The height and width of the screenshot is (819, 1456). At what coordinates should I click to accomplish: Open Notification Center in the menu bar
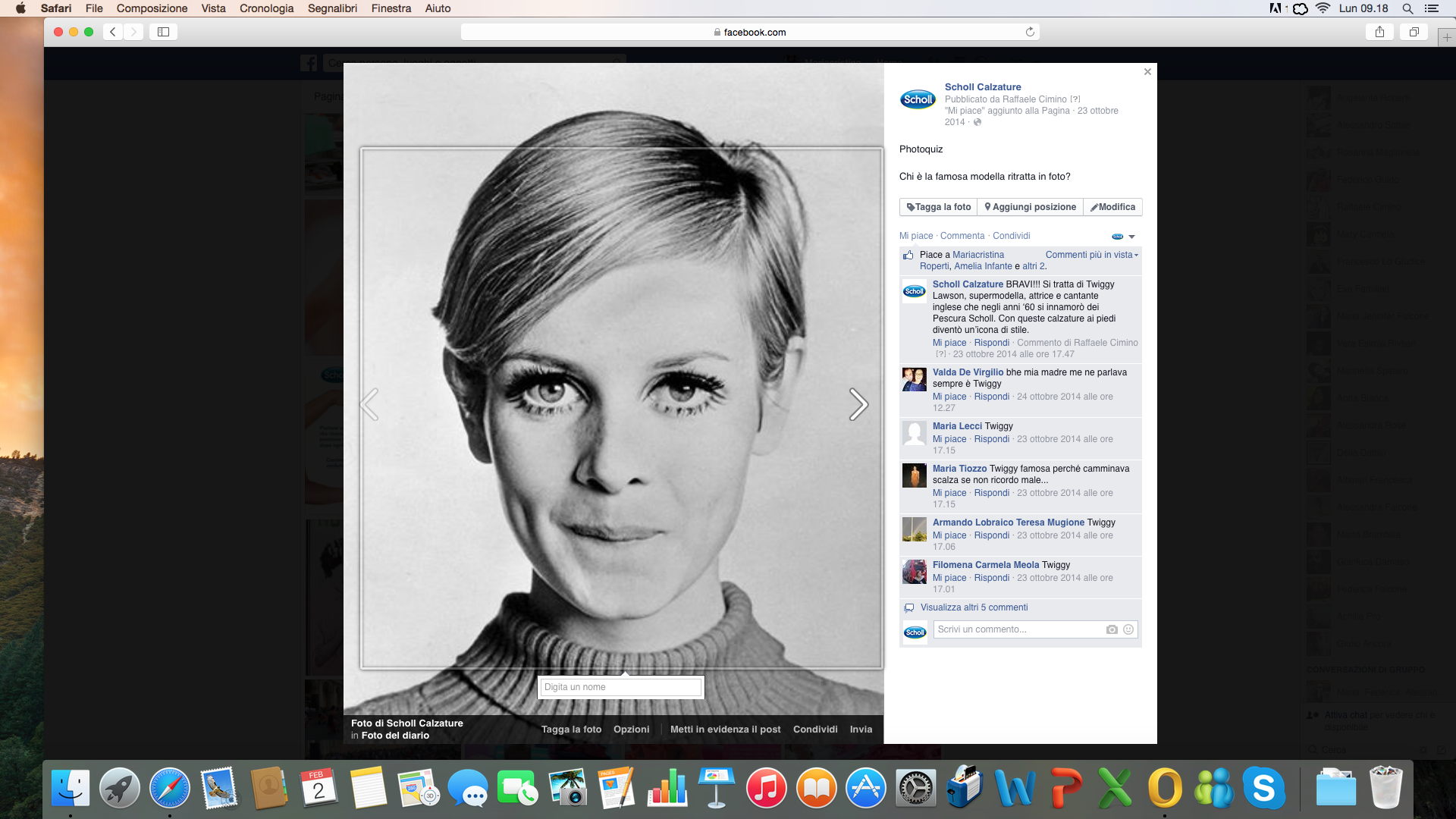[1432, 8]
